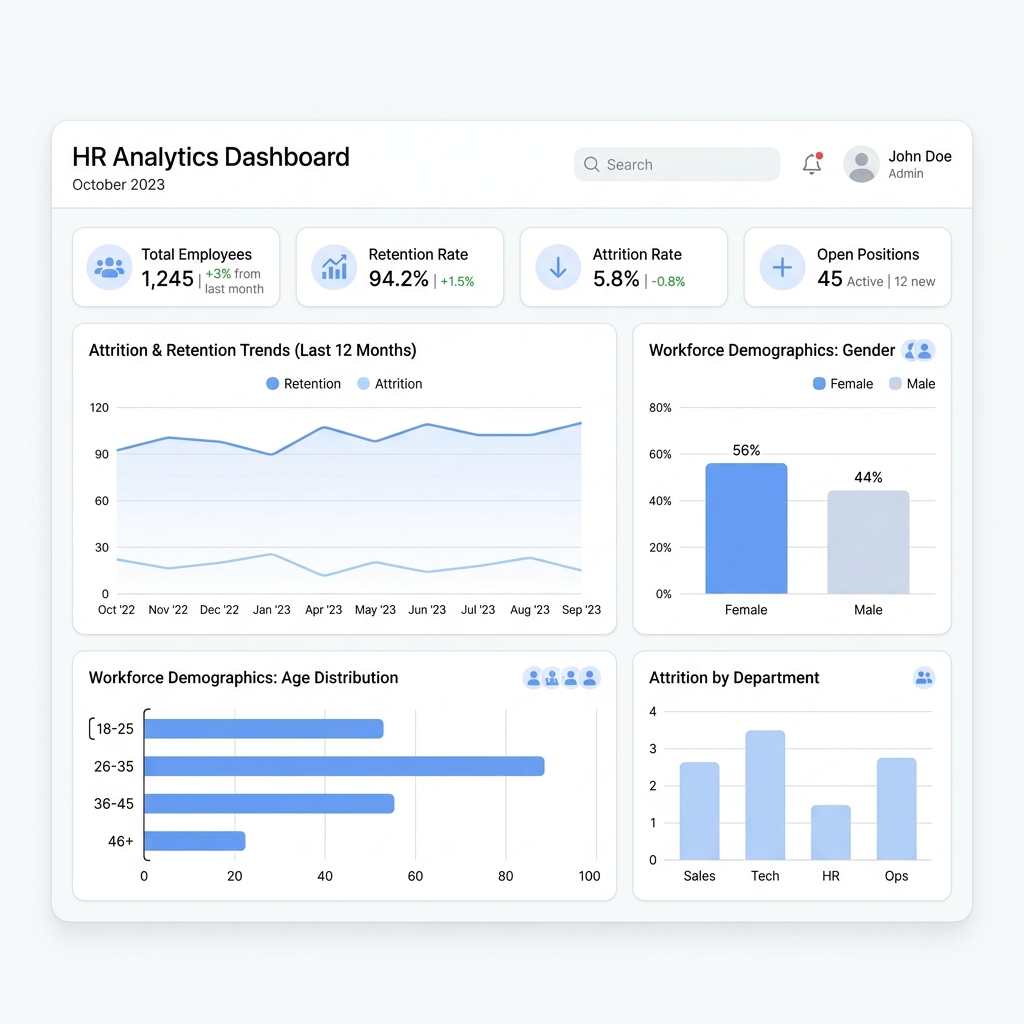Image resolution: width=1024 pixels, height=1024 pixels.
Task: Toggle the Attrition legend indicator
Action: click(364, 383)
